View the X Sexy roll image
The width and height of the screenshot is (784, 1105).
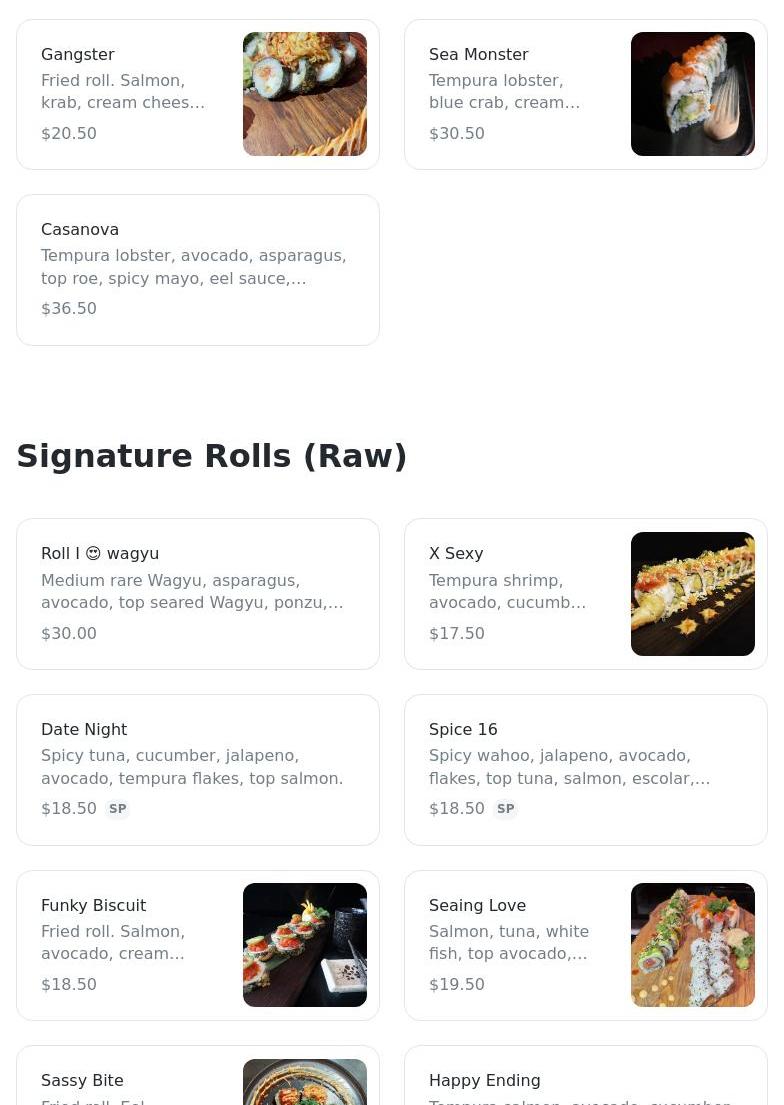point(692,594)
